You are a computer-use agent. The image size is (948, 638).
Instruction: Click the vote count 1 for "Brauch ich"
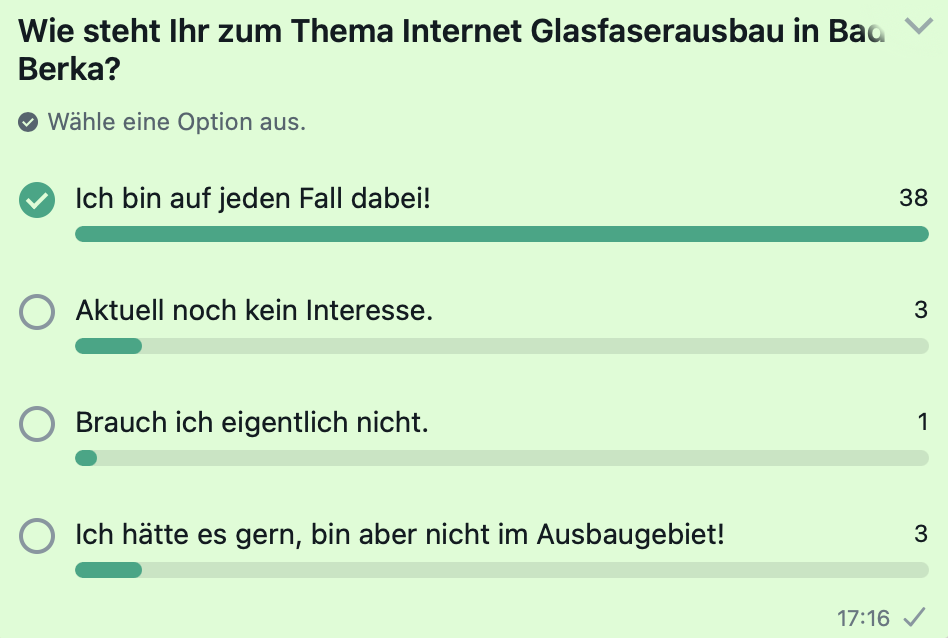(923, 422)
